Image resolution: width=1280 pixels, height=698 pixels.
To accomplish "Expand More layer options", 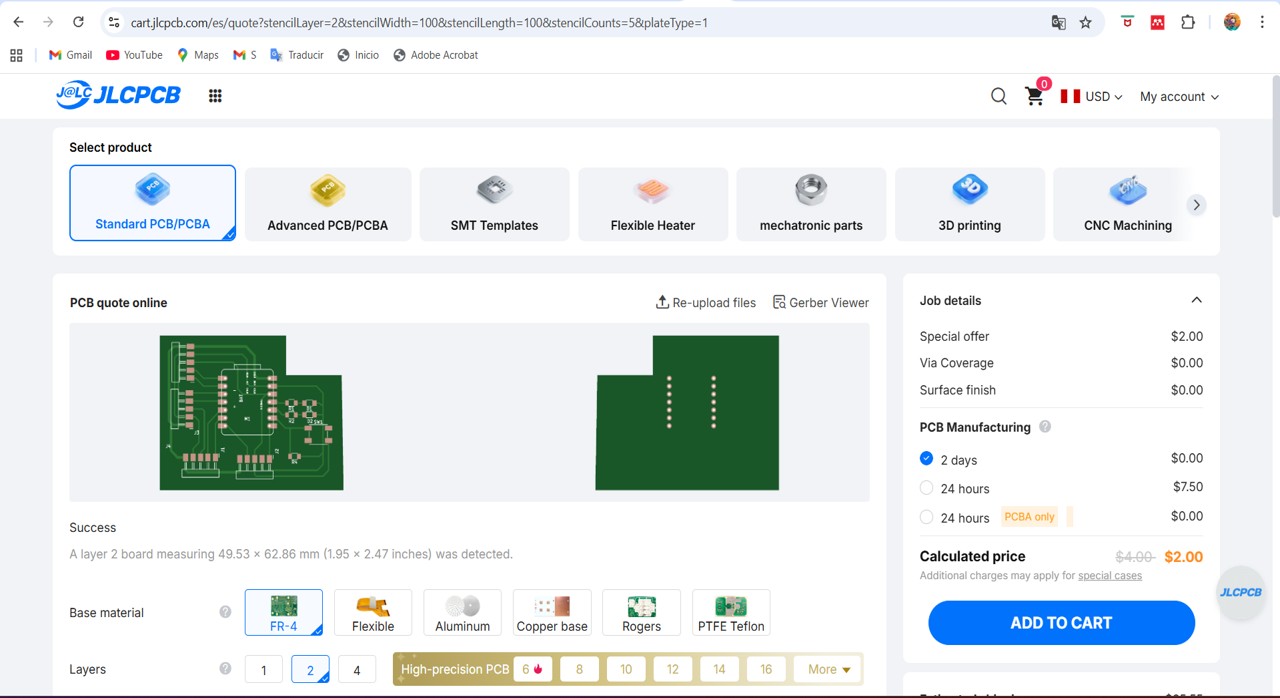I will [828, 669].
